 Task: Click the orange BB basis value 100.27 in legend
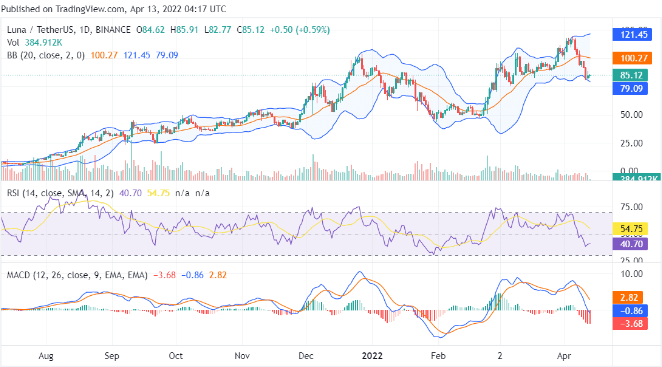click(x=104, y=55)
